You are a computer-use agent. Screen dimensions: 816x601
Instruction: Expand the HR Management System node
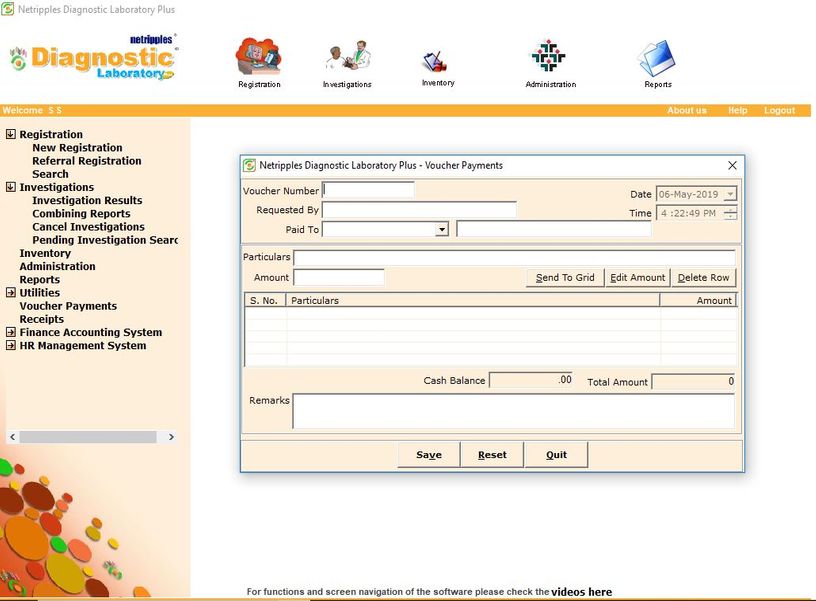coord(11,346)
